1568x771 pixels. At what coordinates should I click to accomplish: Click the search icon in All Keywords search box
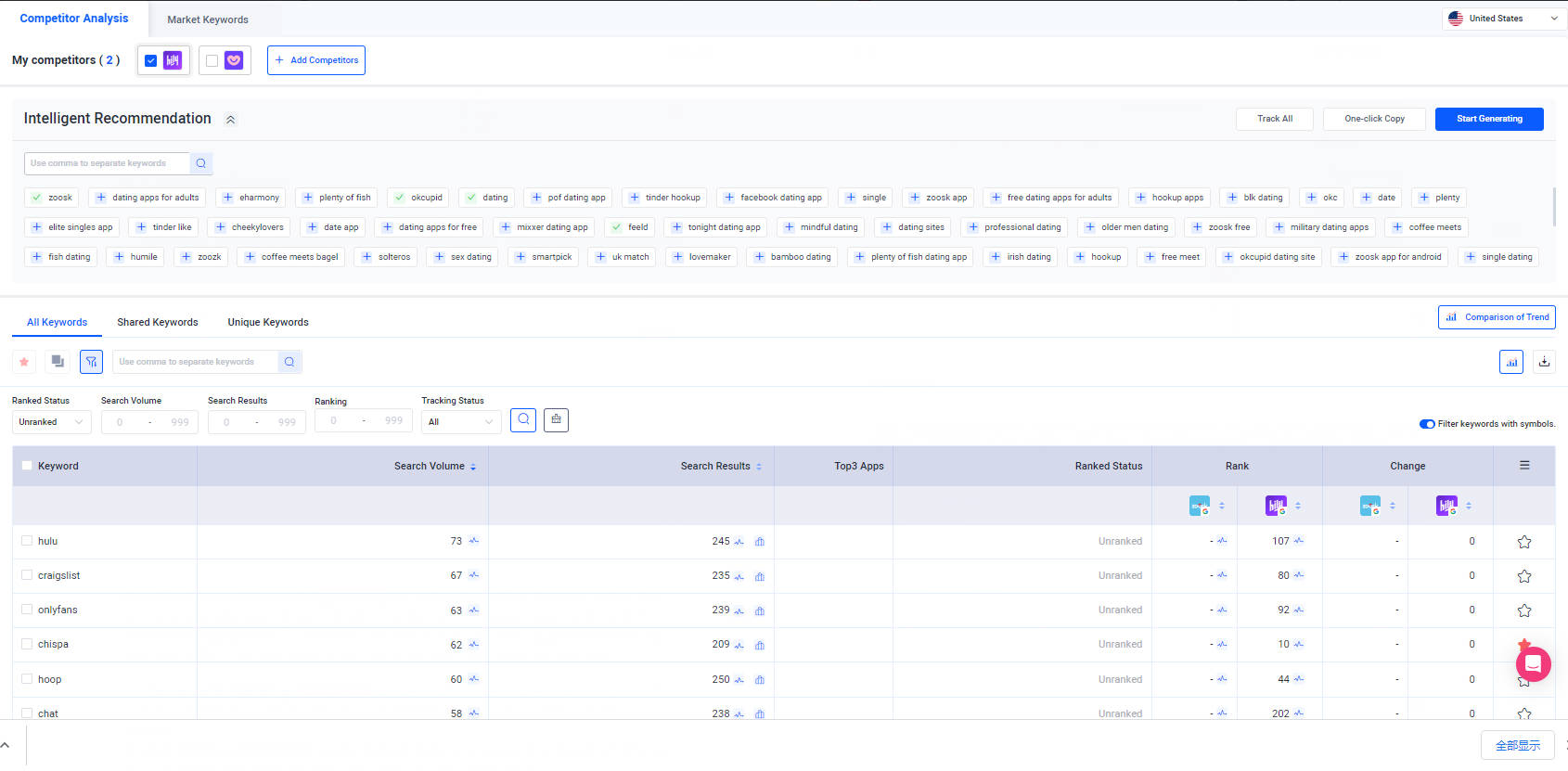pyautogui.click(x=289, y=362)
